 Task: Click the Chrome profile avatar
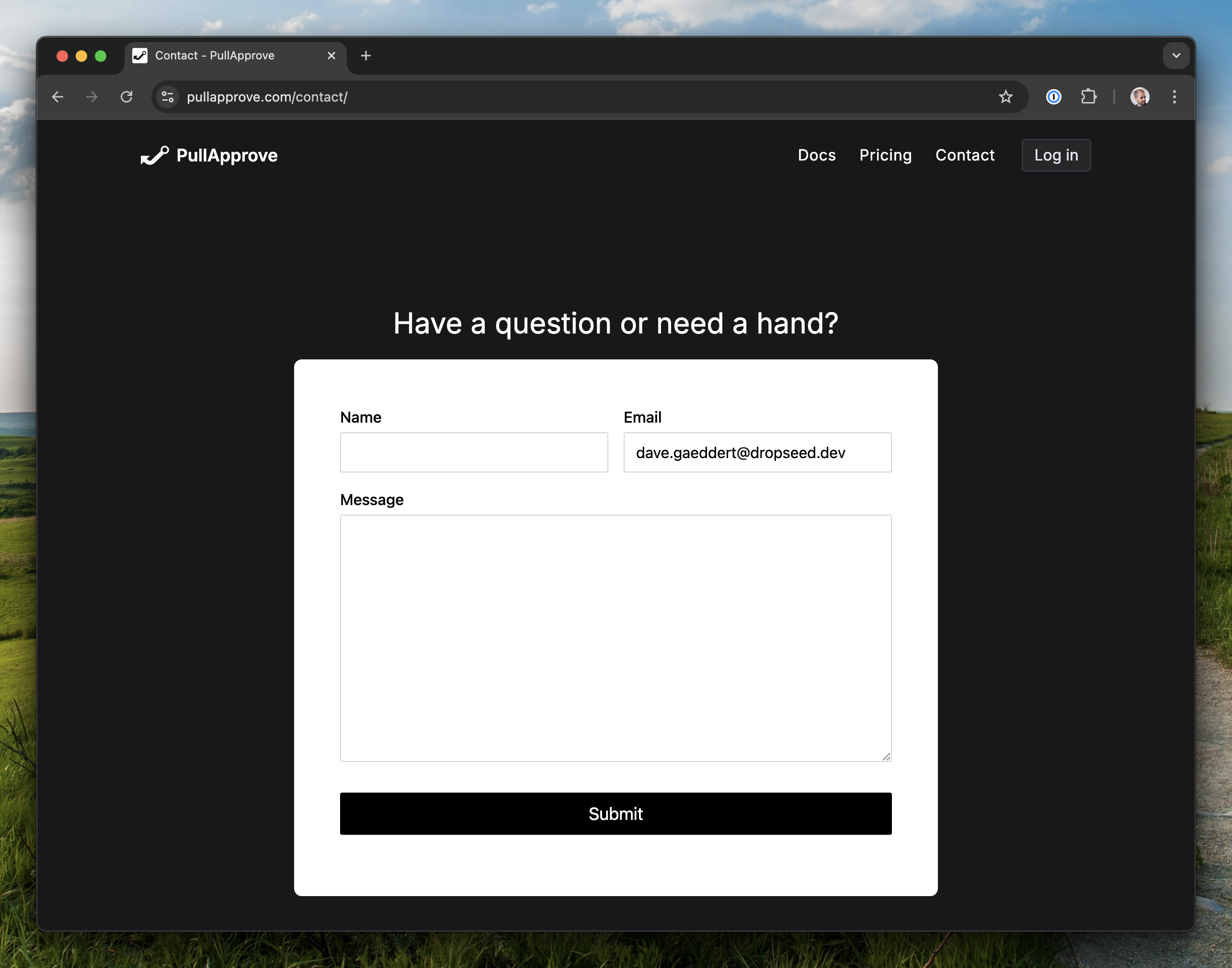(1139, 97)
